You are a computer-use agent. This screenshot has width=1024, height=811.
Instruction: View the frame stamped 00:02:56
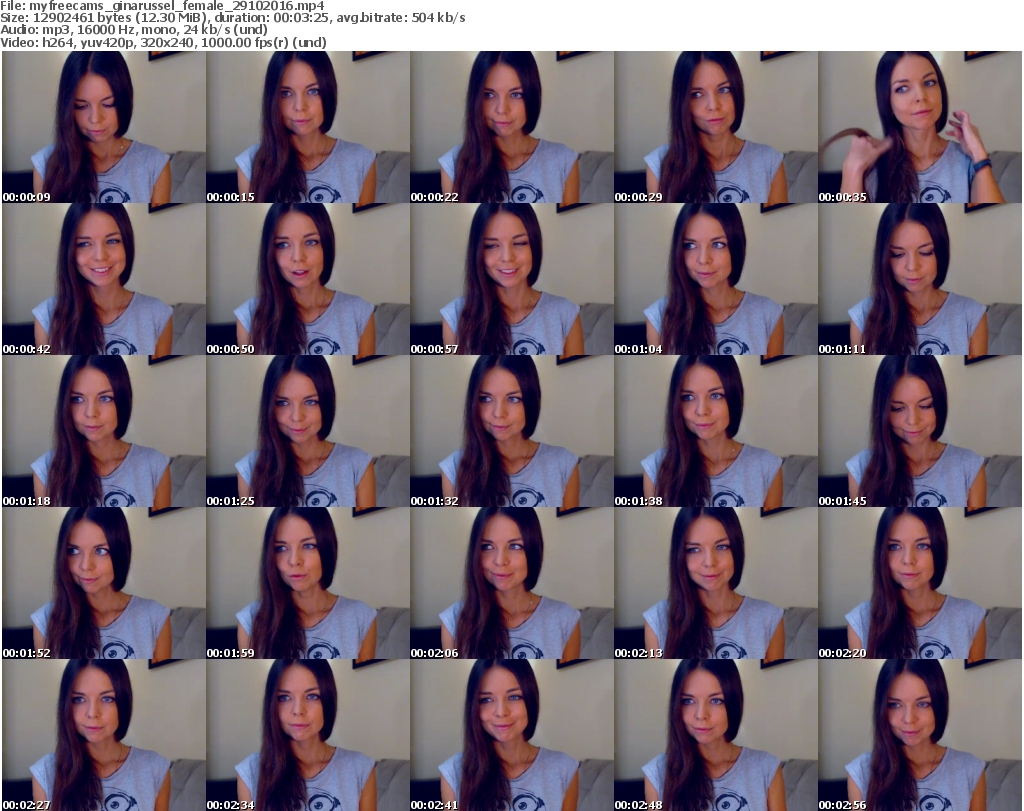(x=920, y=735)
